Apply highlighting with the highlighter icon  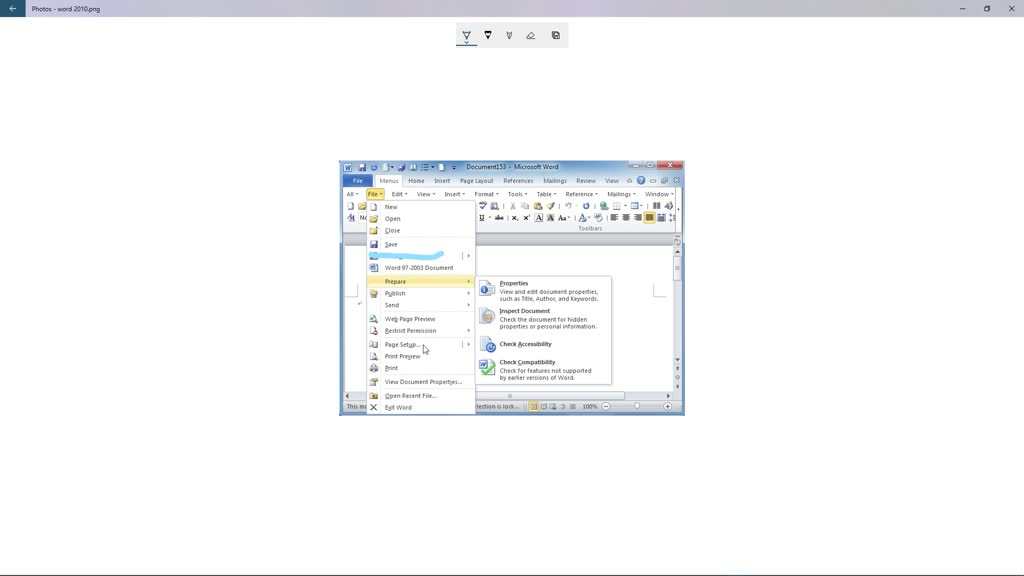coord(599,218)
